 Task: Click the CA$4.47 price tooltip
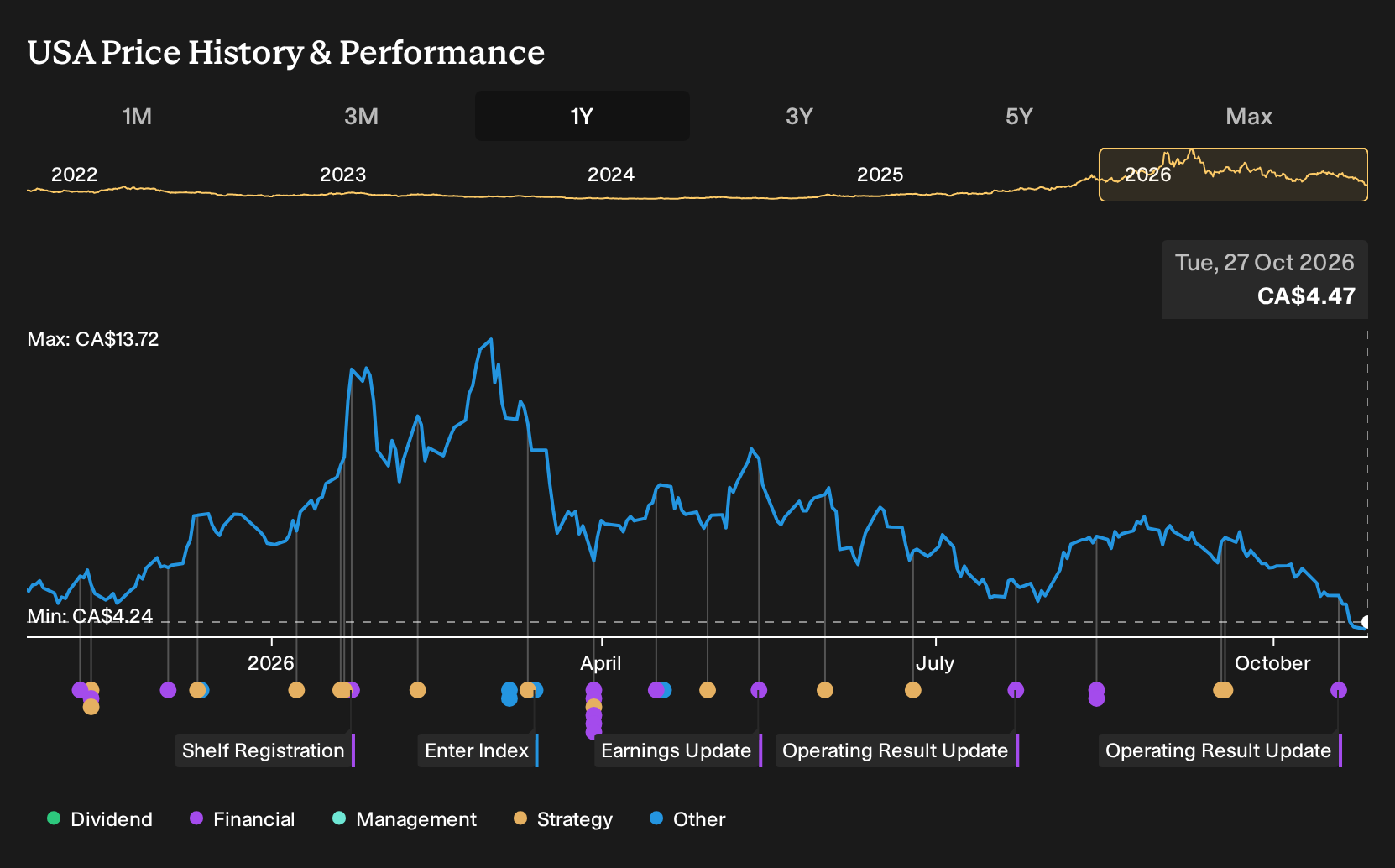click(x=1265, y=280)
